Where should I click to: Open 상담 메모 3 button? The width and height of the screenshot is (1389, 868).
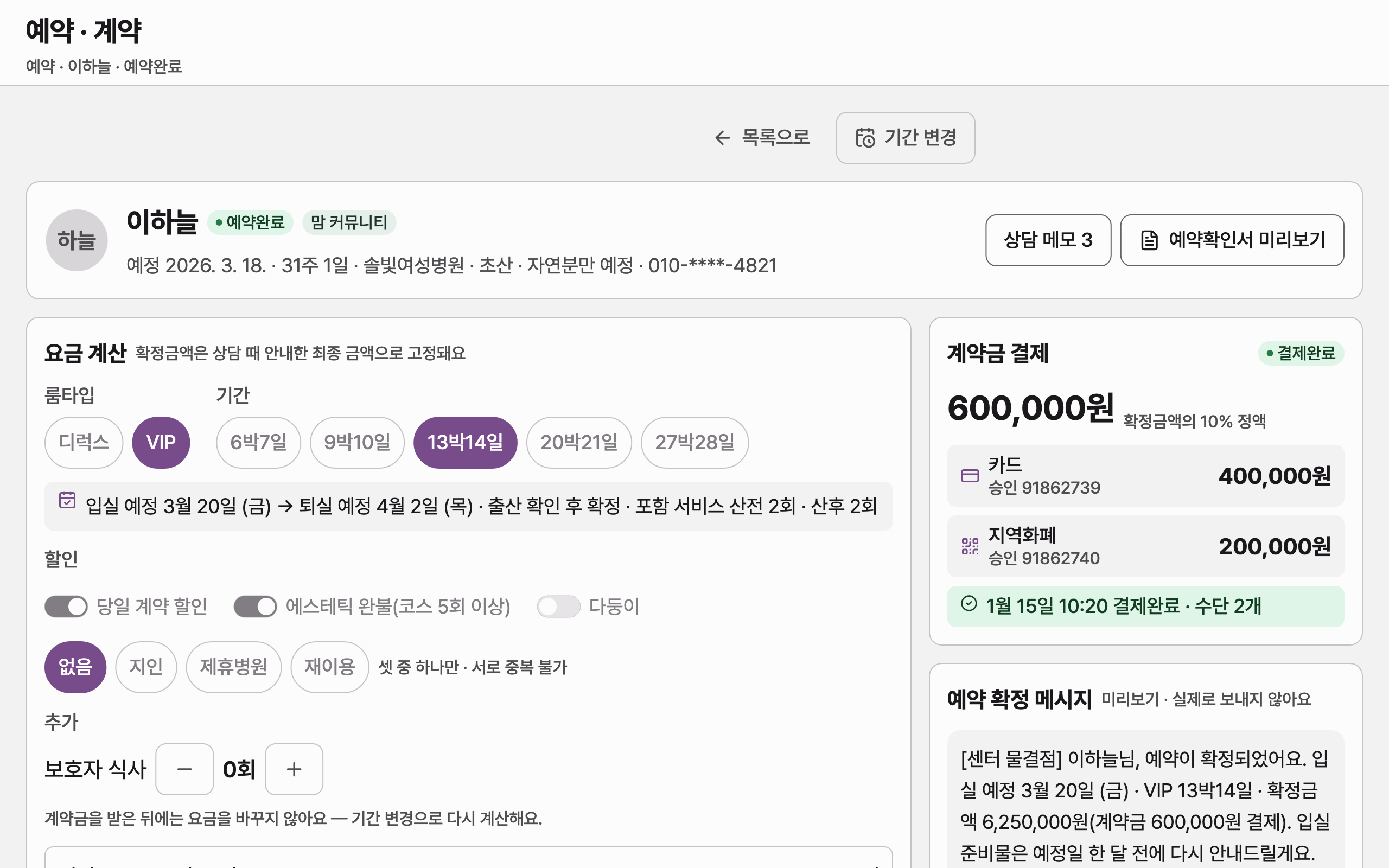pyautogui.click(x=1048, y=240)
